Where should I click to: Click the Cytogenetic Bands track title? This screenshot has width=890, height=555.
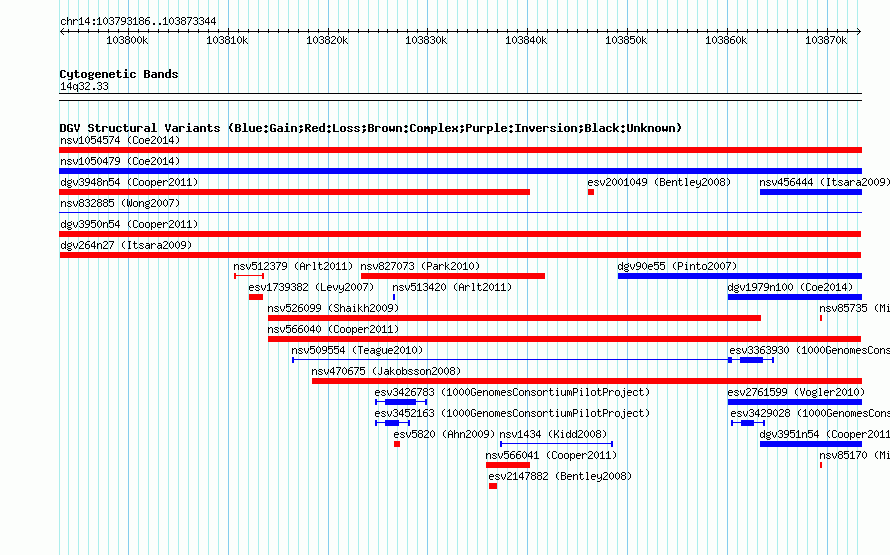[119, 74]
